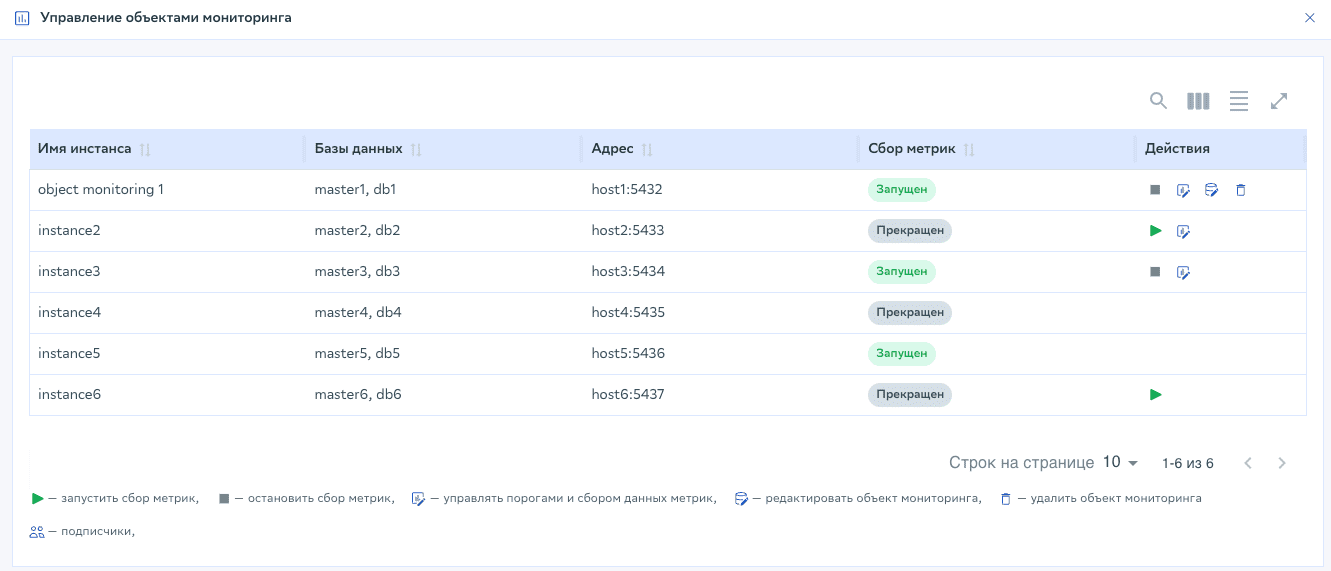Close the monitoring objects management window
The width and height of the screenshot is (1331, 571).
tap(1310, 18)
